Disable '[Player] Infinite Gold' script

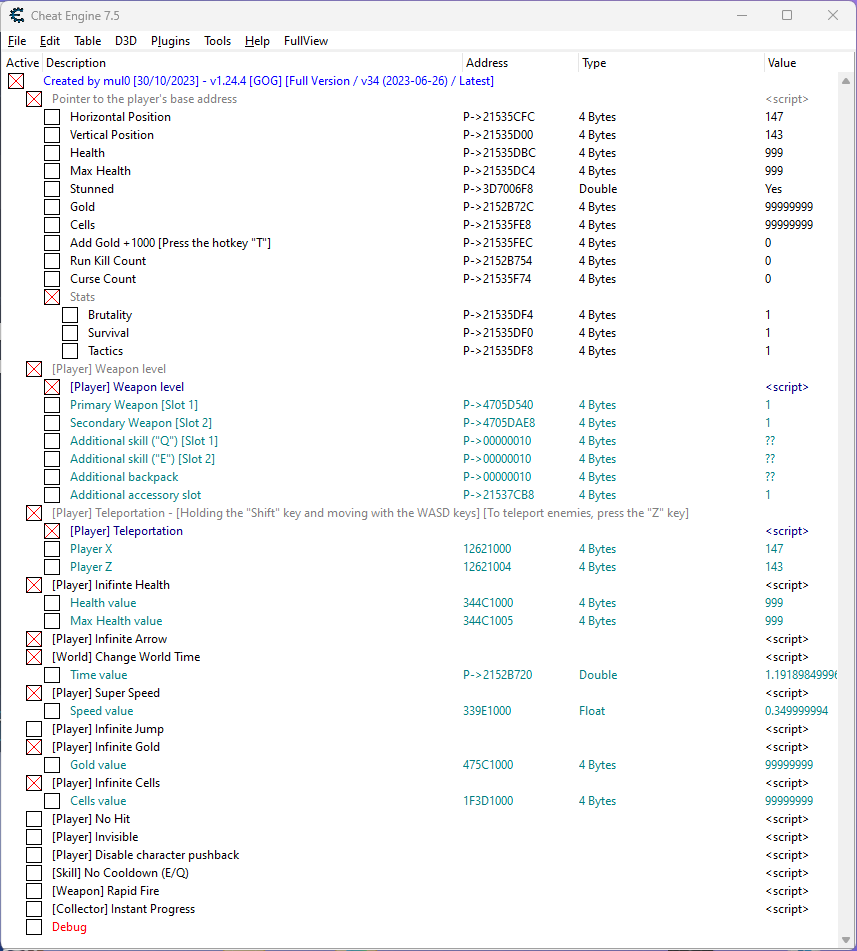coord(34,747)
